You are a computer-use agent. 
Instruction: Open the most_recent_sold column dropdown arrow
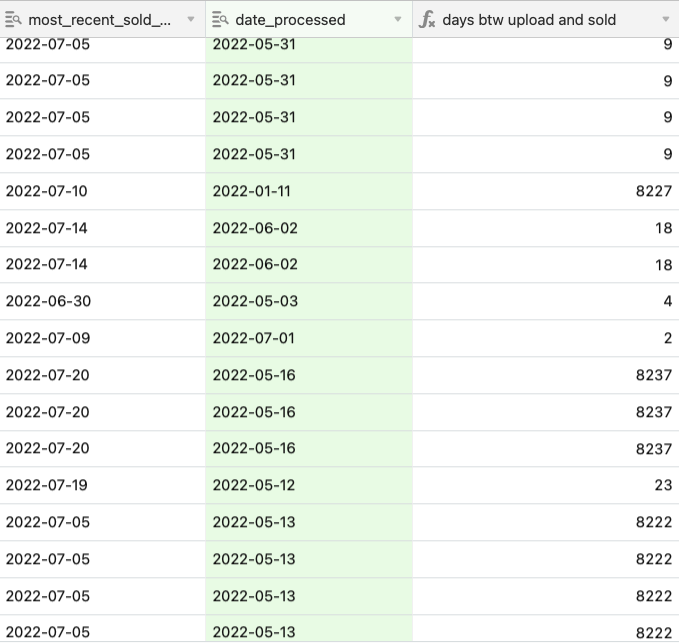[191, 19]
